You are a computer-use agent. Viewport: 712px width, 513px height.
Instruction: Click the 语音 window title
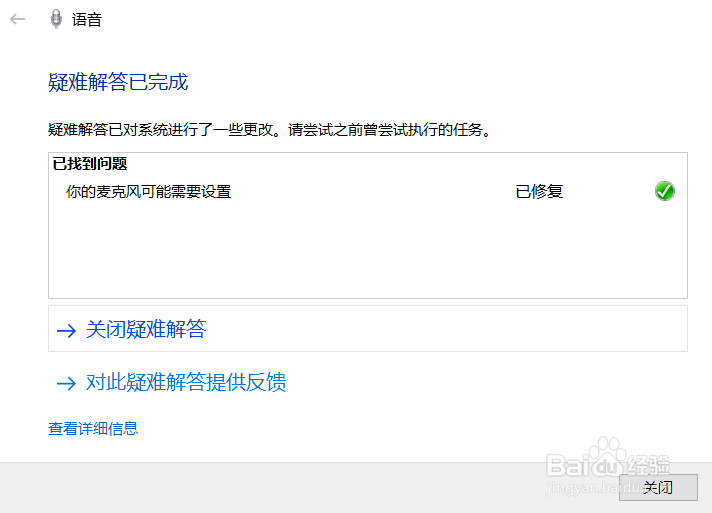pyautogui.click(x=87, y=20)
